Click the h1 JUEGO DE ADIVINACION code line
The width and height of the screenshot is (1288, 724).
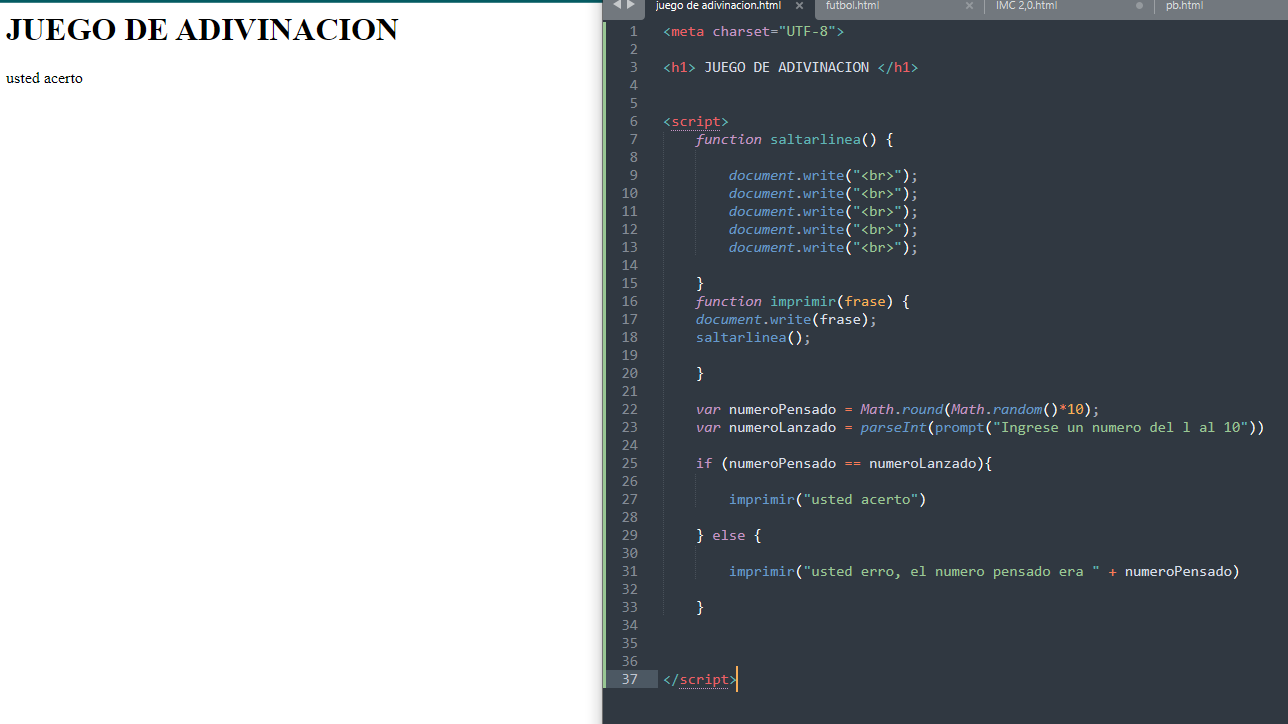pos(790,67)
